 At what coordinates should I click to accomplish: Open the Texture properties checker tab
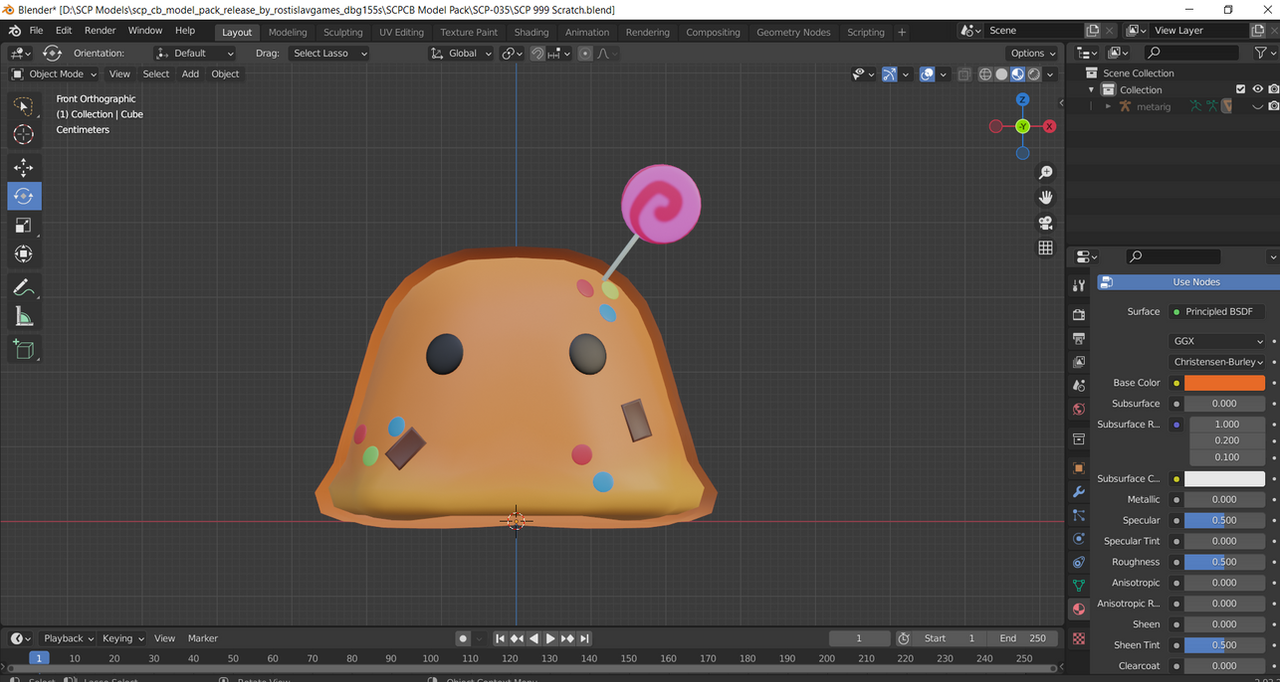click(x=1079, y=638)
